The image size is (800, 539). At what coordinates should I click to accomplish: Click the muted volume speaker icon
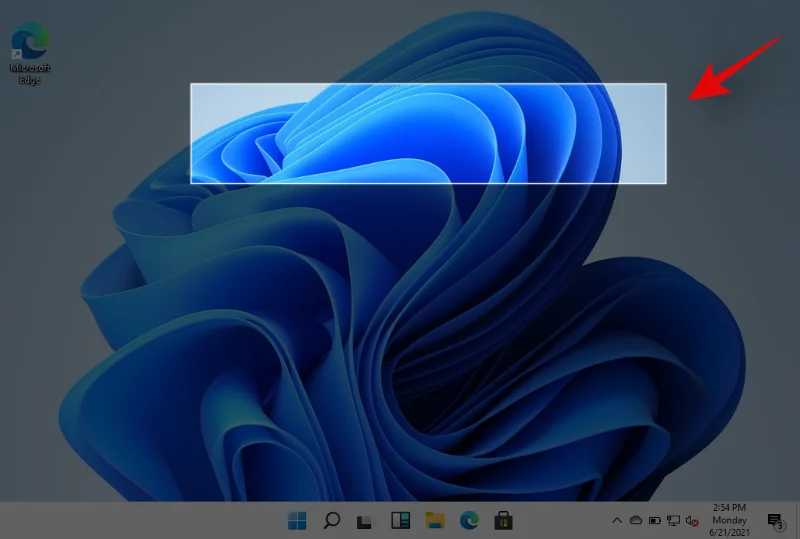[692, 521]
